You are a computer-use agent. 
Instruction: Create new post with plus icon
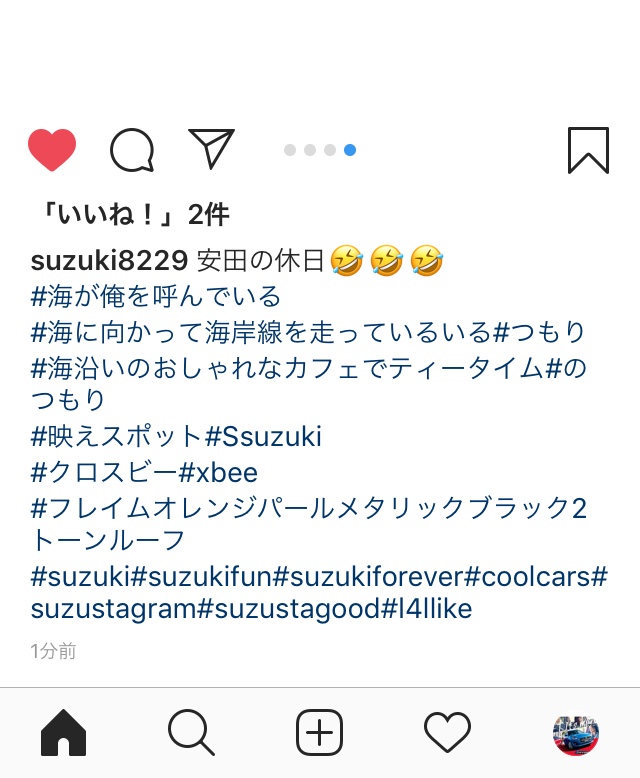[320, 732]
